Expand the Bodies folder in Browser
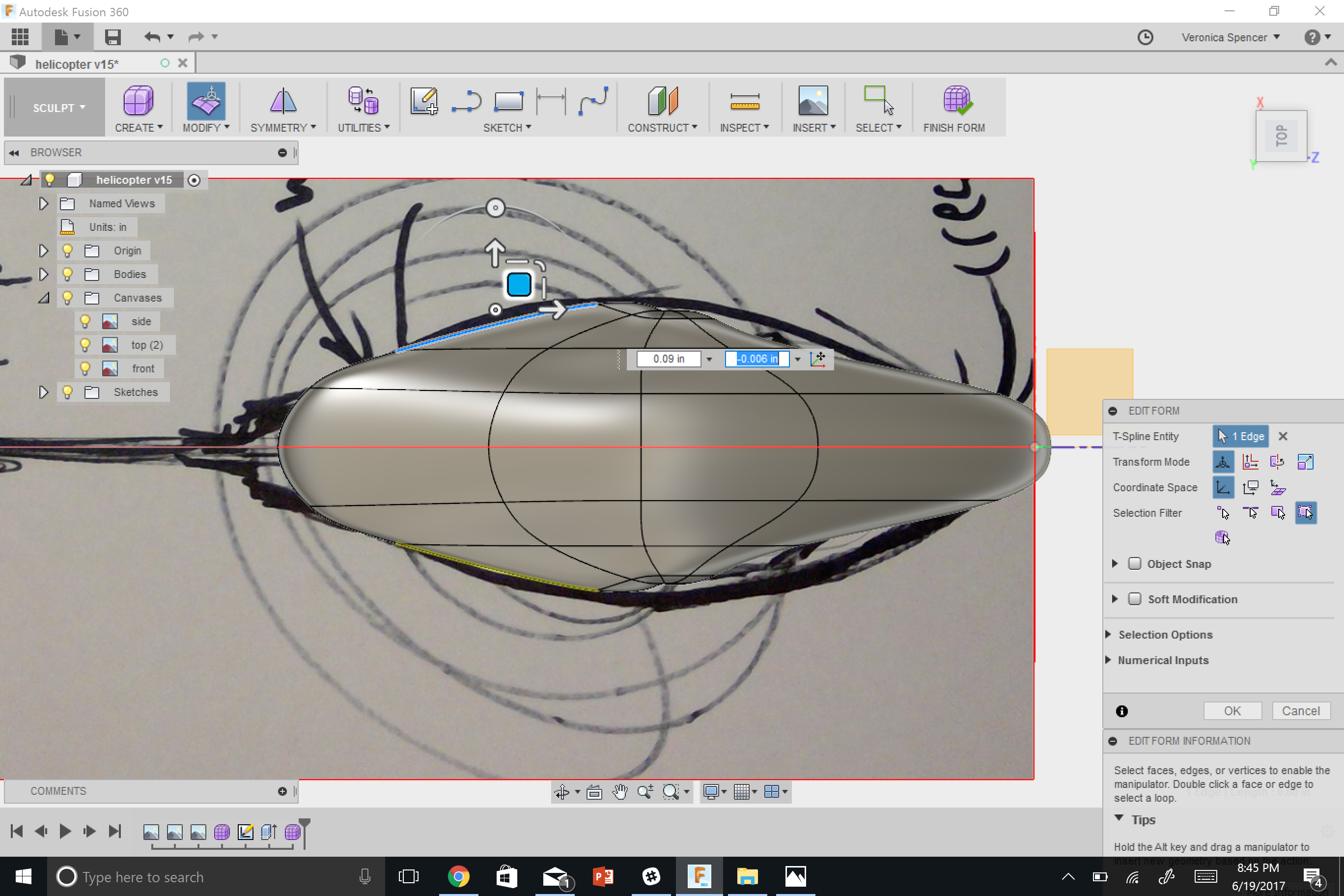This screenshot has width=1344, height=896. (42, 273)
